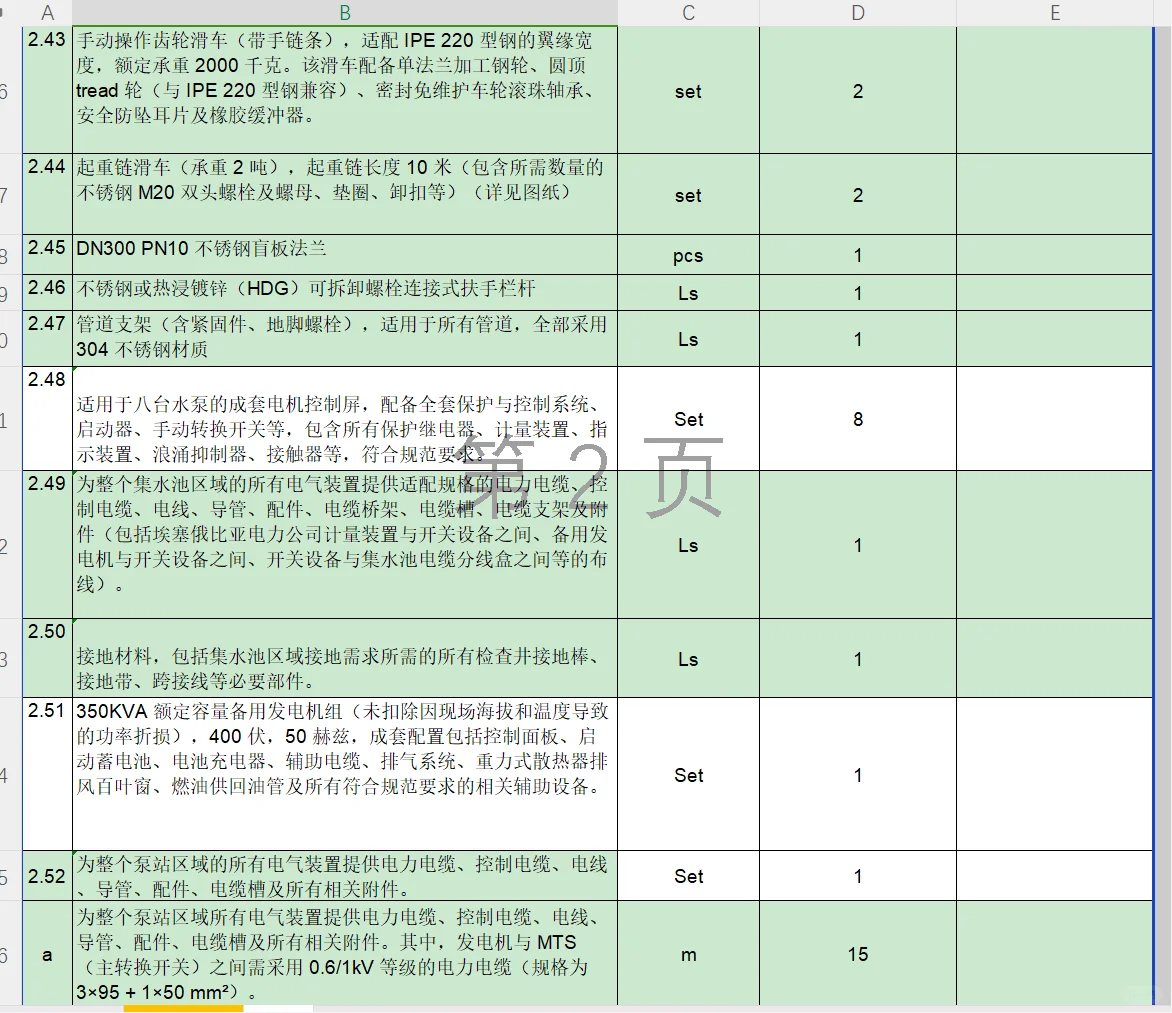Screen dimensions: 1172x1013
Task: Click the yellow horizontal scrollbar at the bottom
Action: click(x=182, y=1008)
